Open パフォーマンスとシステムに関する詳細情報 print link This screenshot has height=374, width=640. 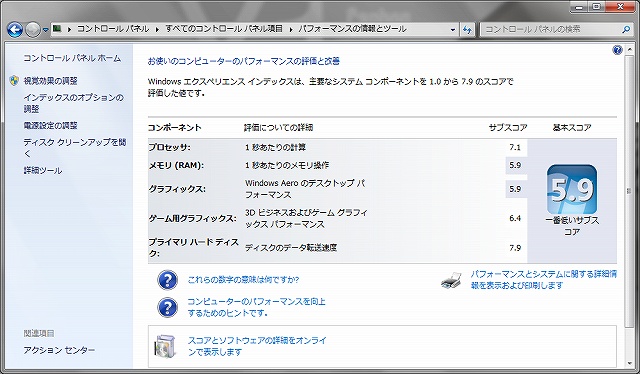(544, 280)
